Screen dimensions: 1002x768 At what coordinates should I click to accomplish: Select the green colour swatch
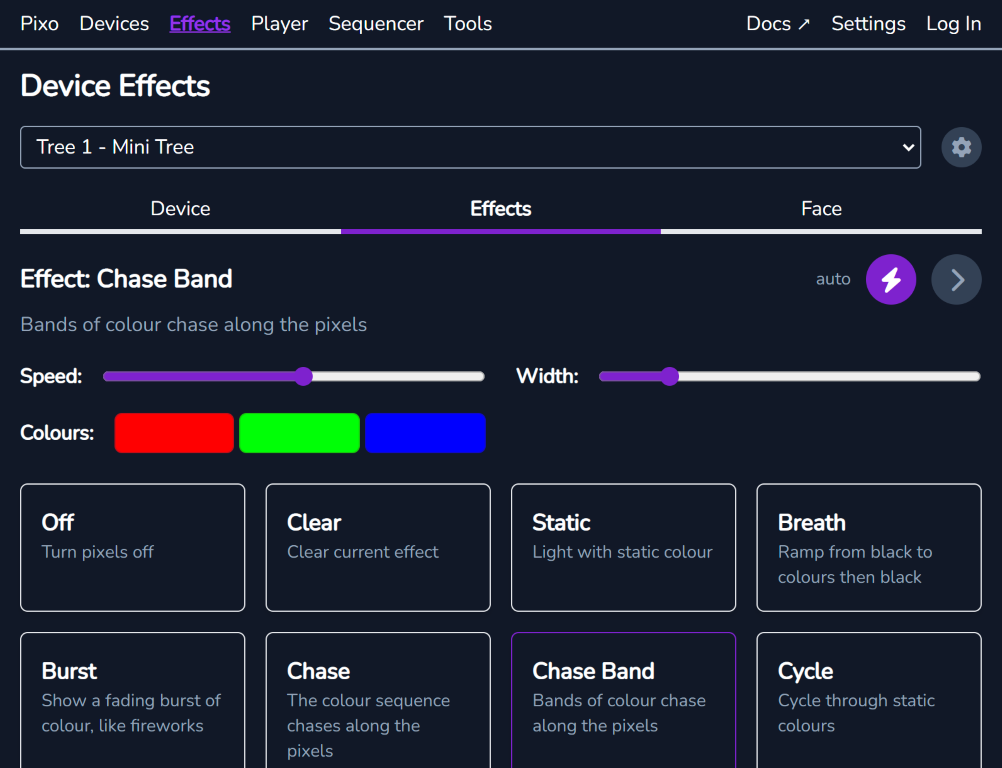tap(299, 432)
